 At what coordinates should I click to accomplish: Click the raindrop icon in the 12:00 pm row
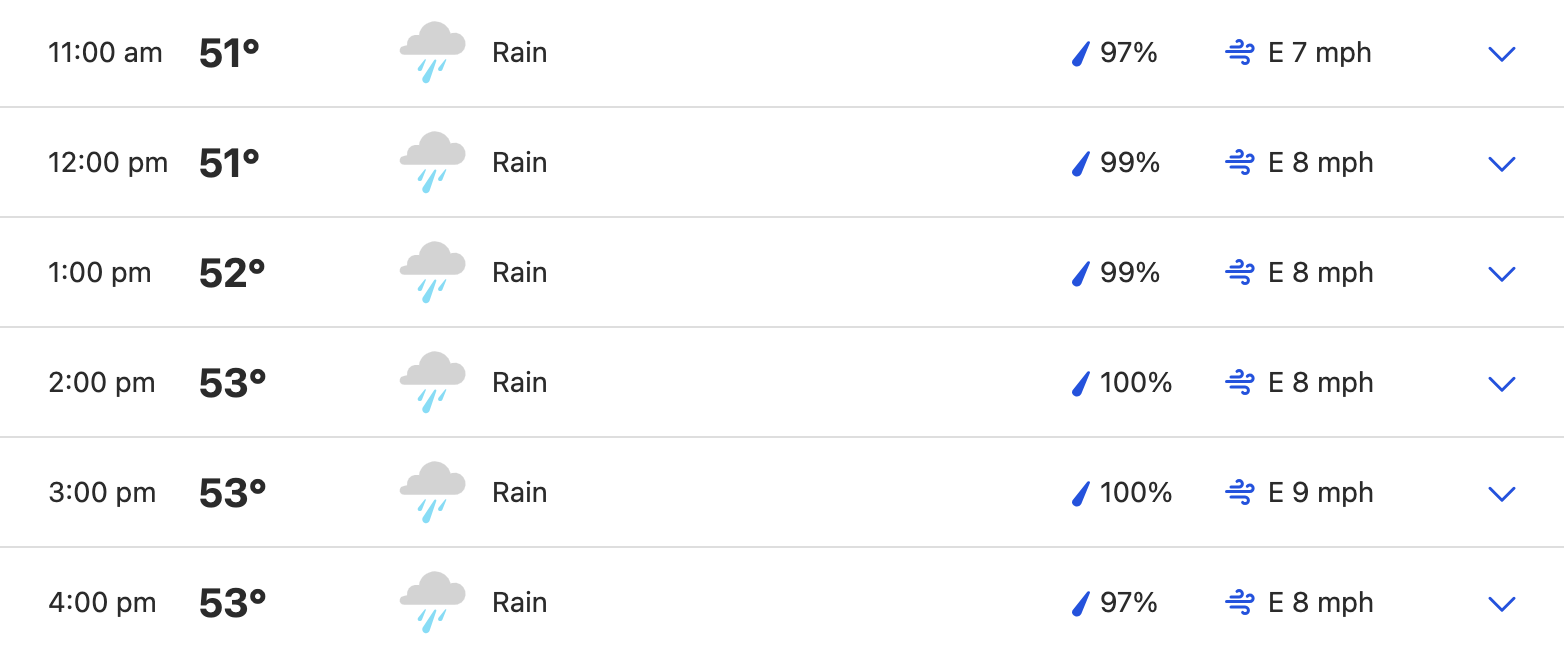(x=1080, y=163)
